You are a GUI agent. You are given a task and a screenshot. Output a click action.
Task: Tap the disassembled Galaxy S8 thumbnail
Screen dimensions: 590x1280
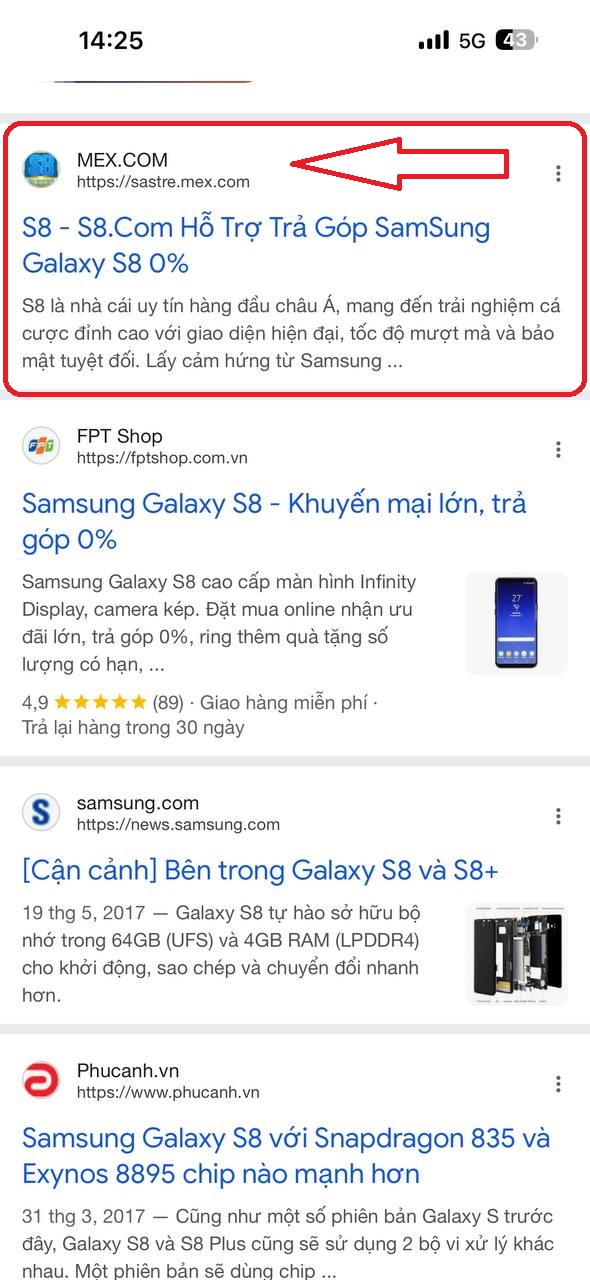click(516, 955)
